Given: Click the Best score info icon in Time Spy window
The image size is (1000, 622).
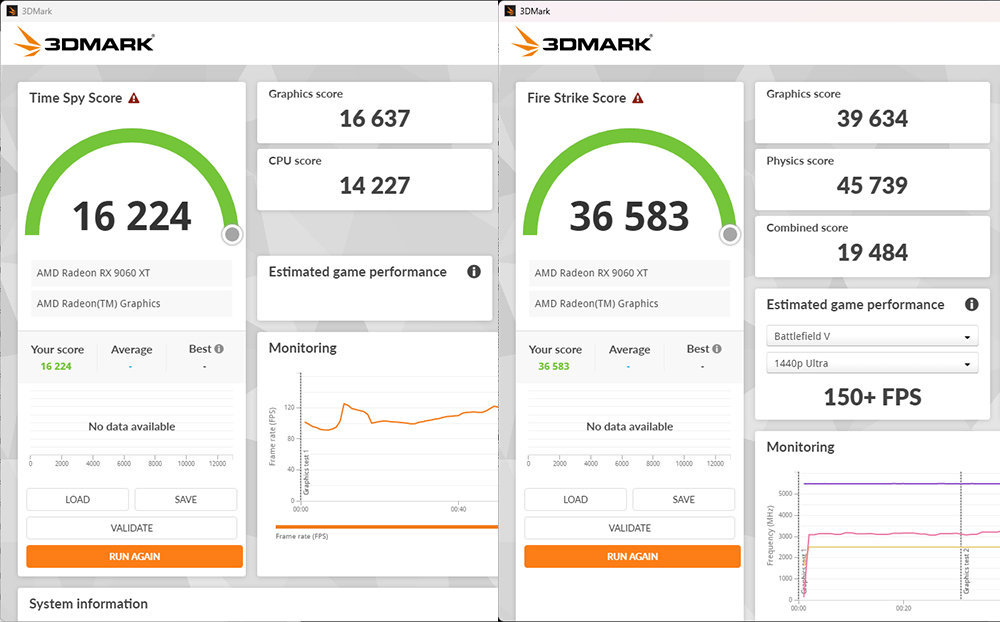Looking at the screenshot, I should 219,349.
